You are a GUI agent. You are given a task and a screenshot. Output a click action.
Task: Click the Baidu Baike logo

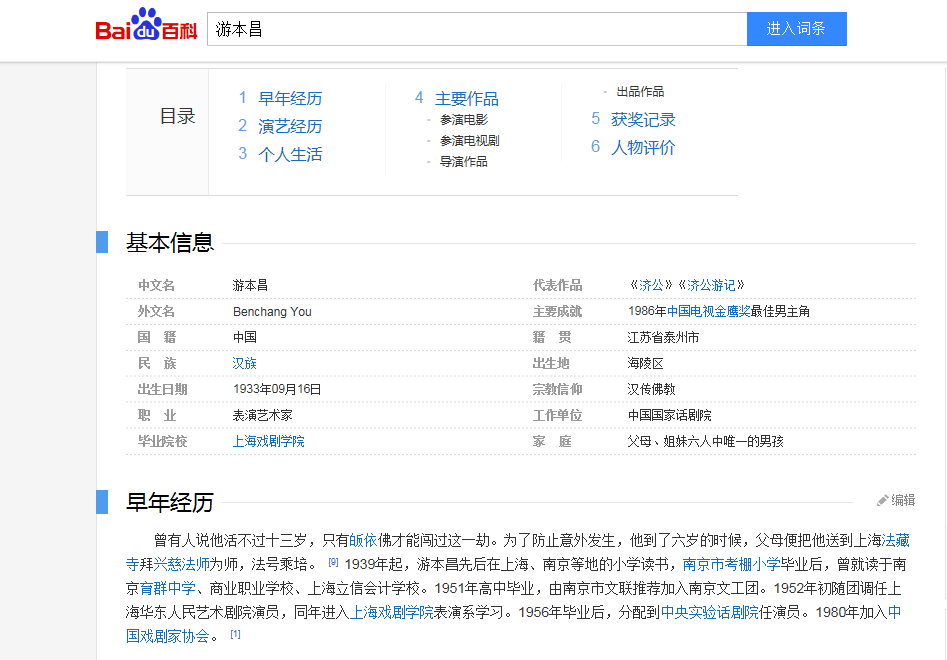coord(146,25)
